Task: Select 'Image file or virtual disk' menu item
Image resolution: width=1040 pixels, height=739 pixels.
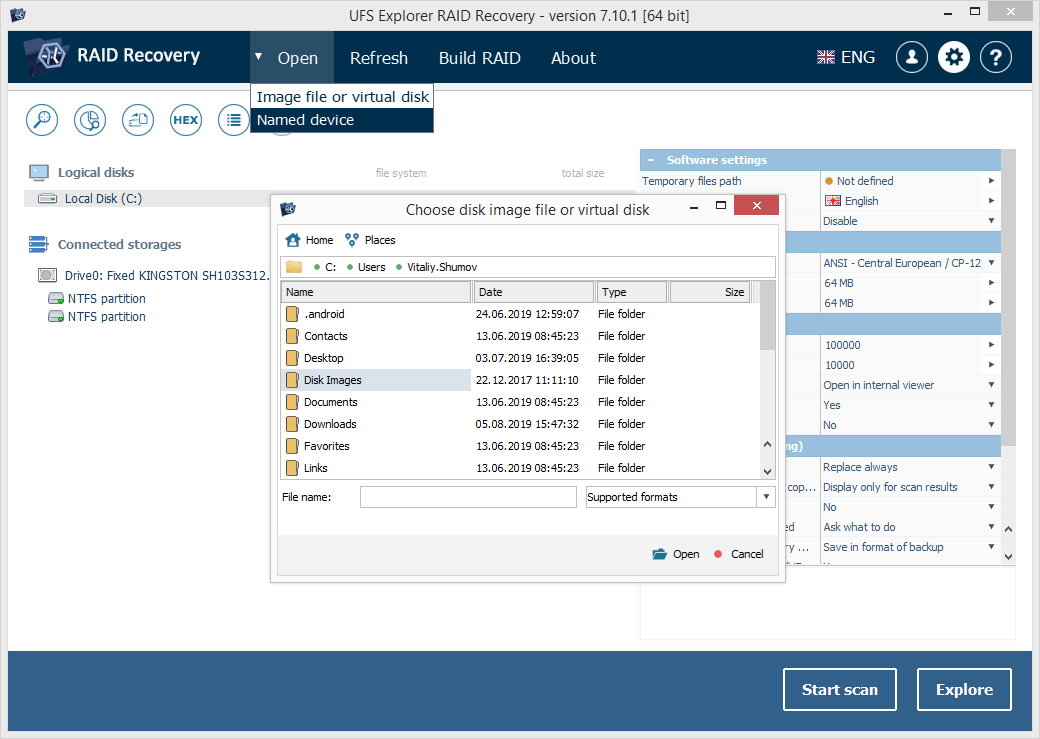Action: 342,97
